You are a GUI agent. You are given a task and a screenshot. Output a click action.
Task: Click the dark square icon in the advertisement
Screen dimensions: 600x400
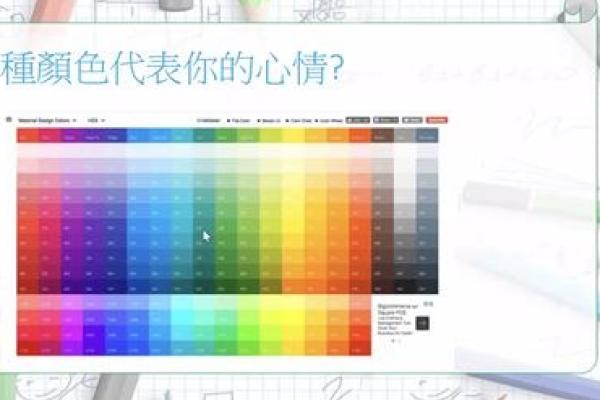422,322
